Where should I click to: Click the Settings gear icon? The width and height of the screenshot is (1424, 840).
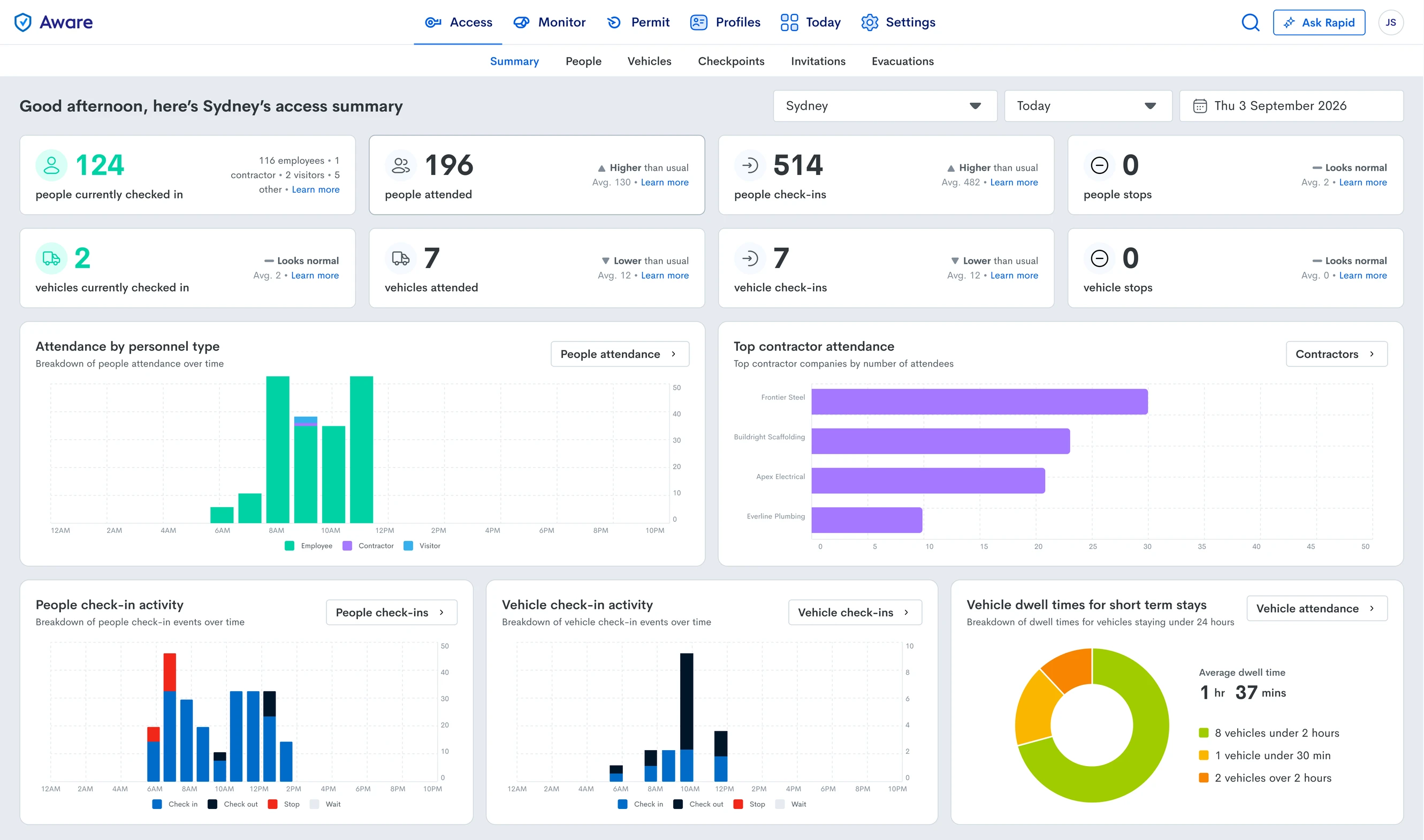(870, 22)
